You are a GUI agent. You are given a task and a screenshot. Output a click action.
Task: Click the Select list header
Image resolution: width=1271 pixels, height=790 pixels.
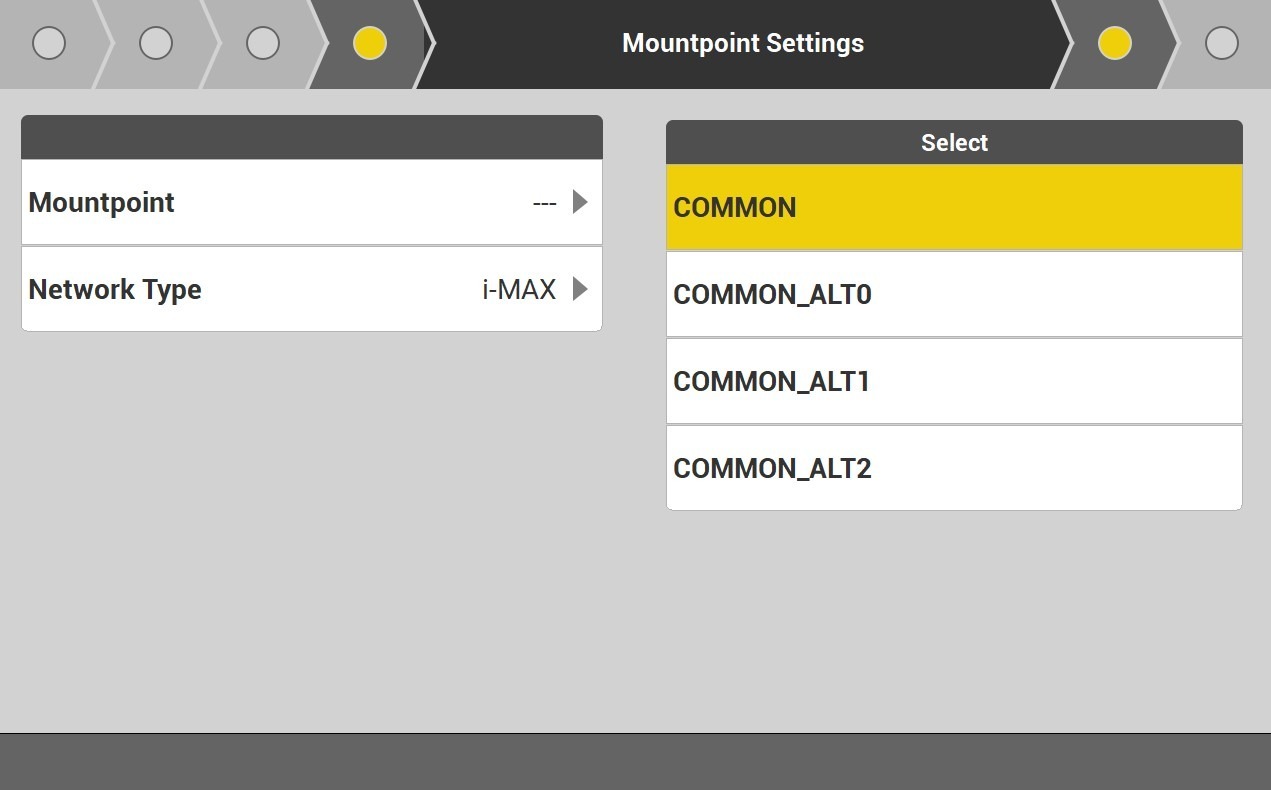click(x=954, y=142)
